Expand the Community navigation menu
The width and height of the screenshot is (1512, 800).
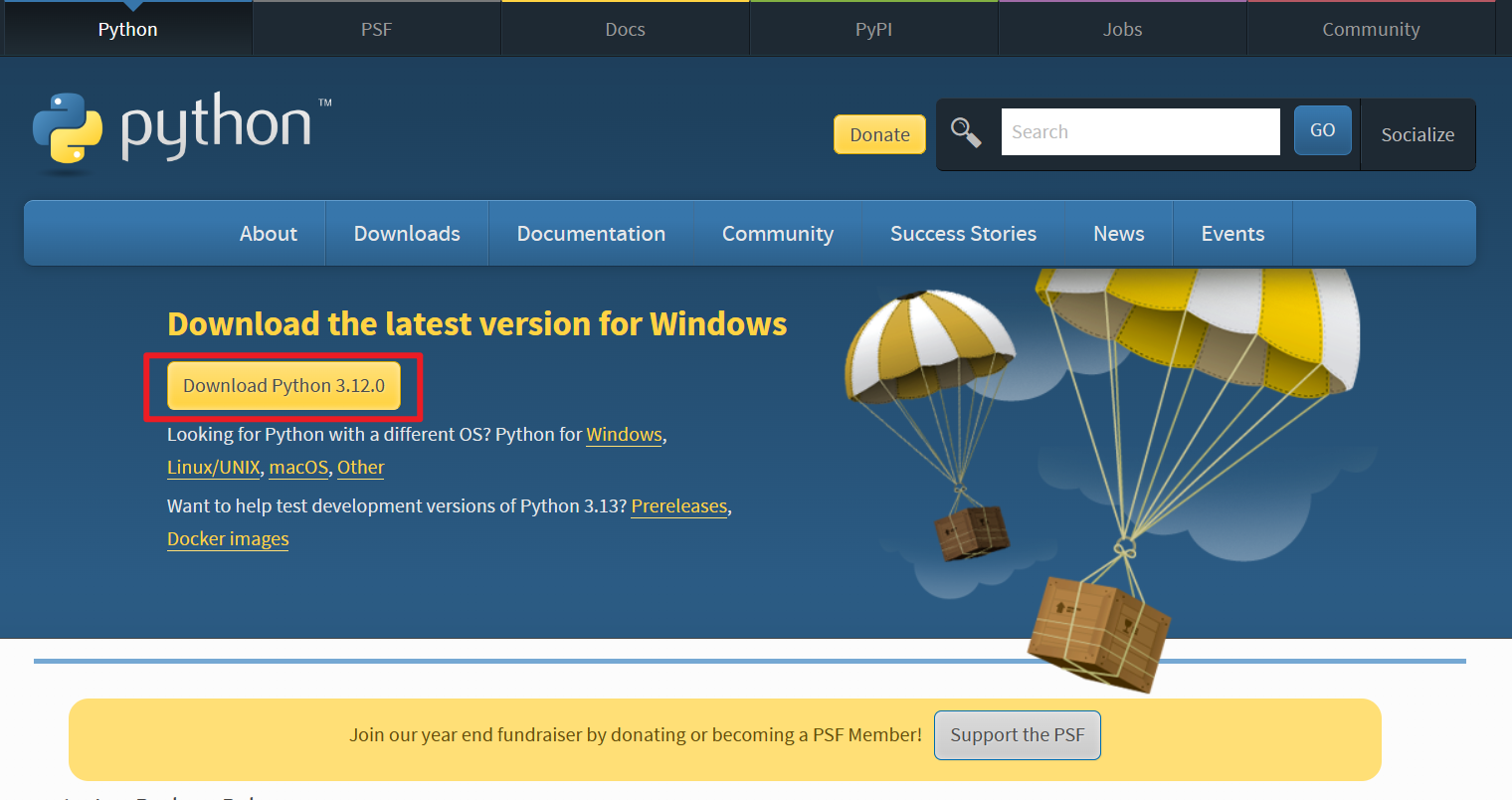coord(778,233)
